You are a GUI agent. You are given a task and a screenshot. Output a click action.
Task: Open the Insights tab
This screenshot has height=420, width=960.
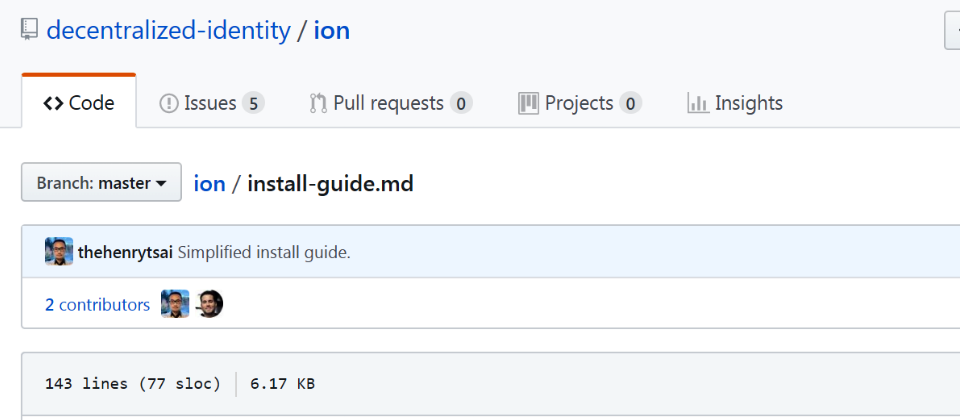coord(735,103)
